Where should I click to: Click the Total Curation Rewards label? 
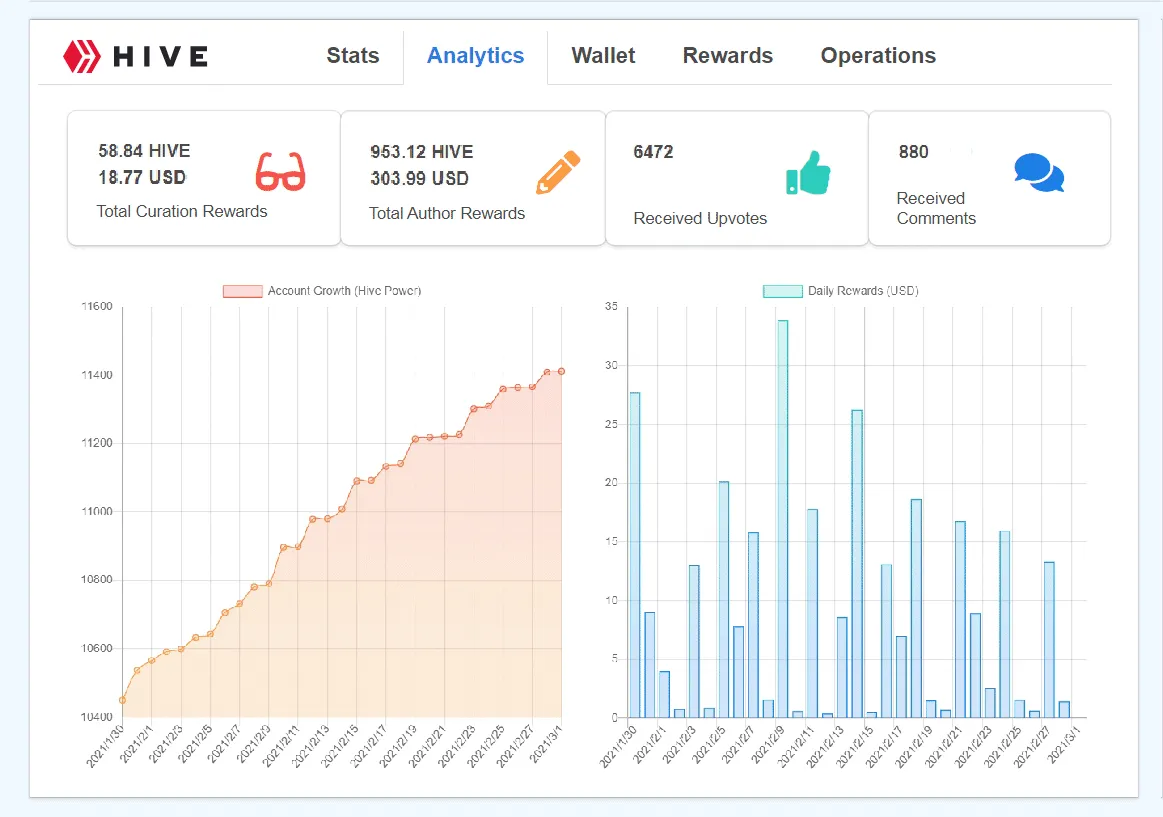[x=182, y=211]
